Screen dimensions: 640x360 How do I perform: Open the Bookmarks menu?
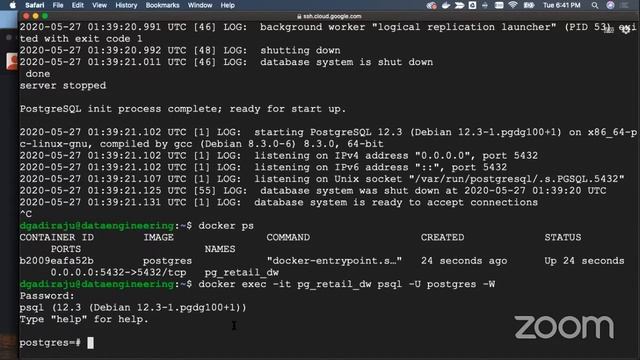[x=162, y=5]
